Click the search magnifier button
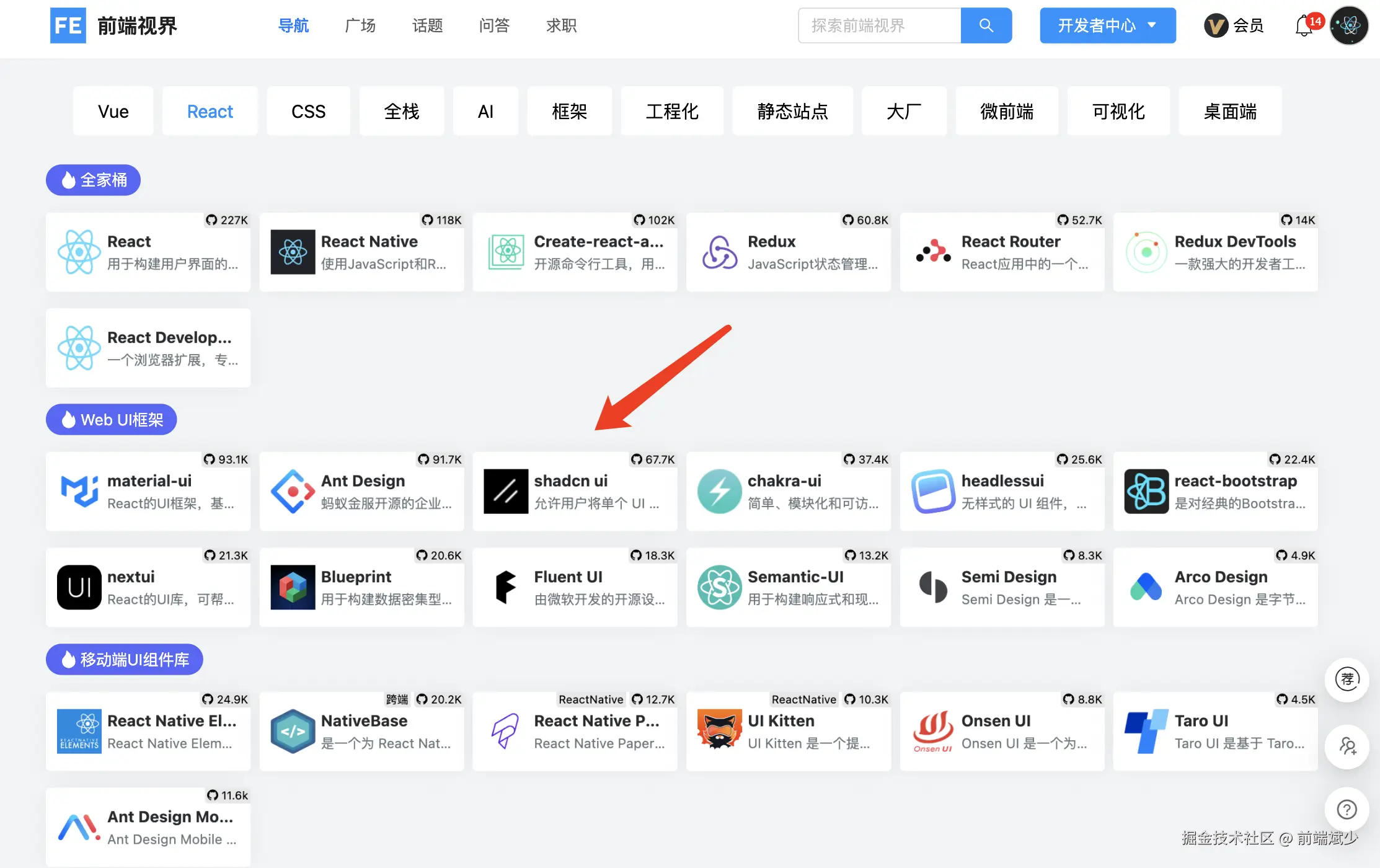This screenshot has height=868, width=1380. point(986,25)
